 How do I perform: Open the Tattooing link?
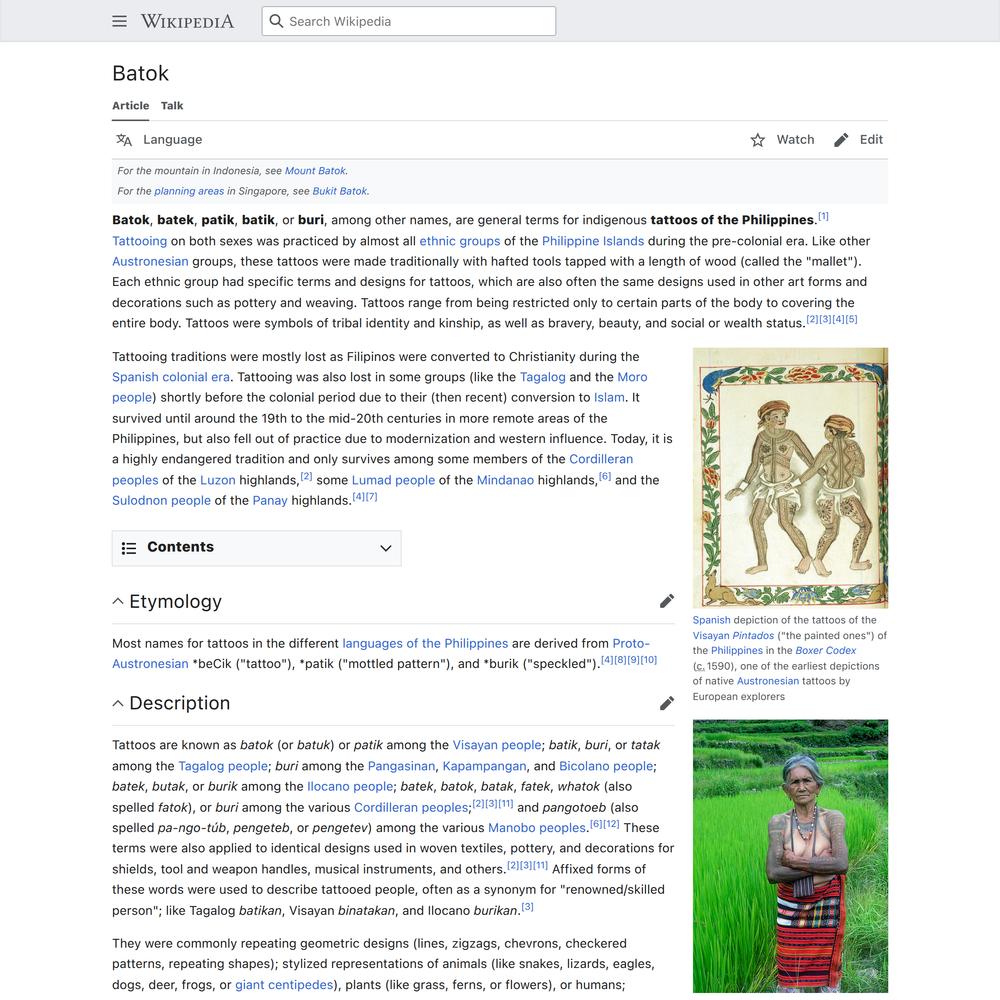[x=140, y=241]
